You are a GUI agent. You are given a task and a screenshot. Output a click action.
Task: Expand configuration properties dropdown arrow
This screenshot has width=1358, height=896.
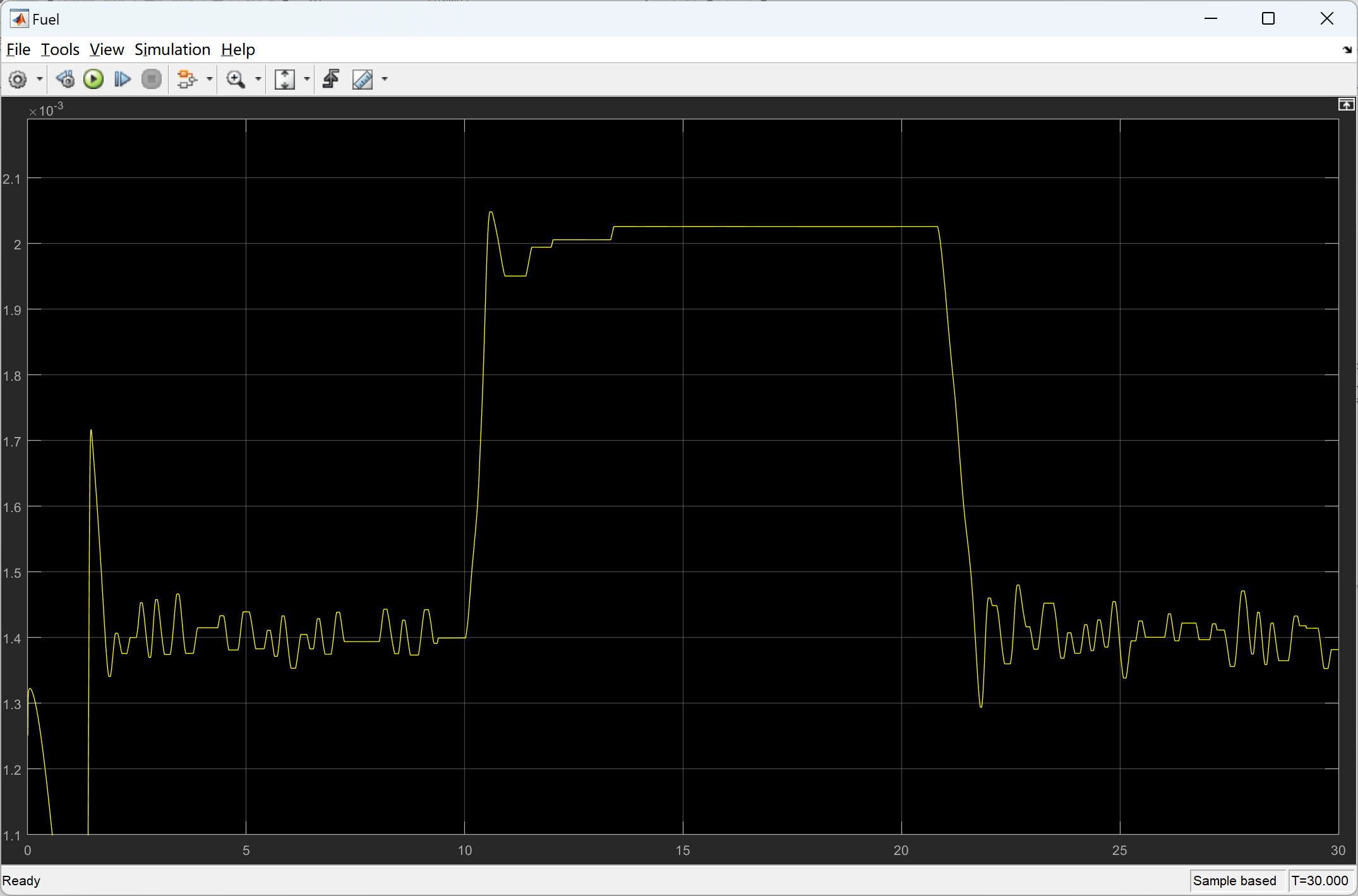coord(40,80)
